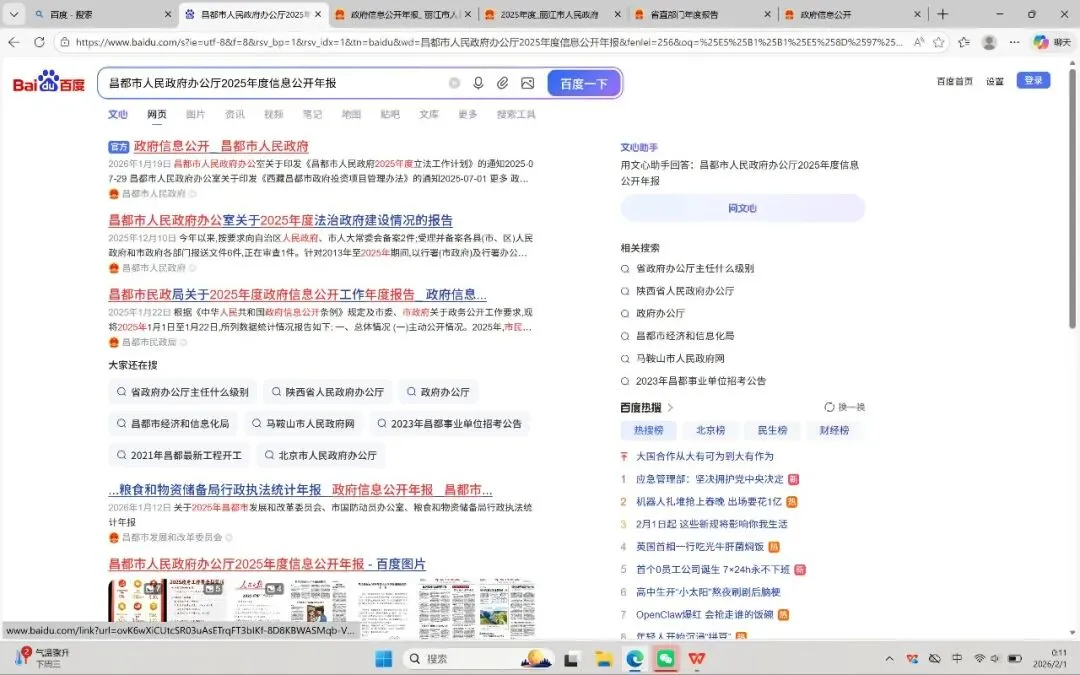
Task: Click the address bar URL
Action: coord(489,42)
